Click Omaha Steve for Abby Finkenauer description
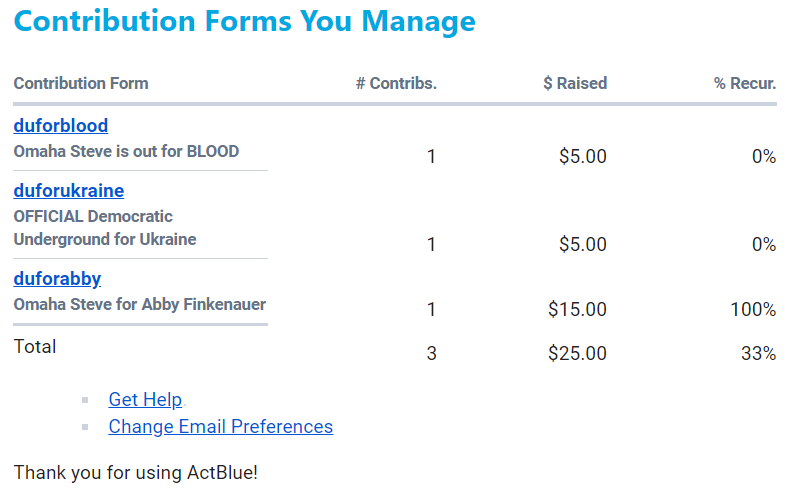Image resolution: width=796 pixels, height=498 pixels. [139, 304]
